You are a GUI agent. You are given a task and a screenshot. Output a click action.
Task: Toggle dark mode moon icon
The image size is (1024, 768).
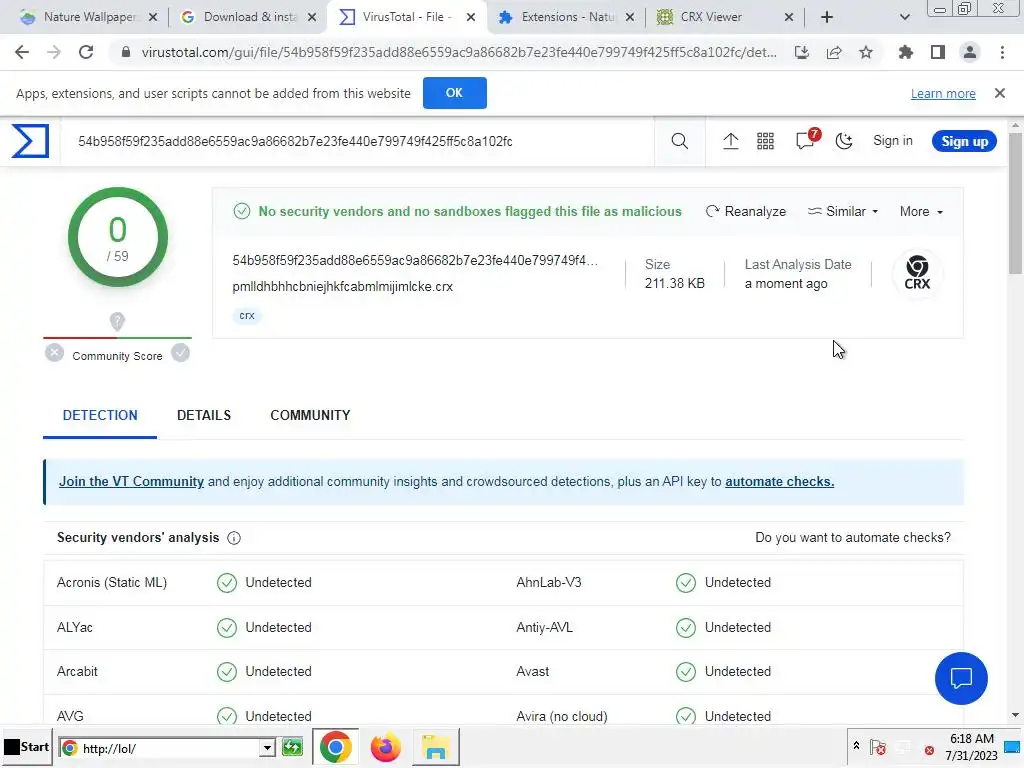(844, 141)
